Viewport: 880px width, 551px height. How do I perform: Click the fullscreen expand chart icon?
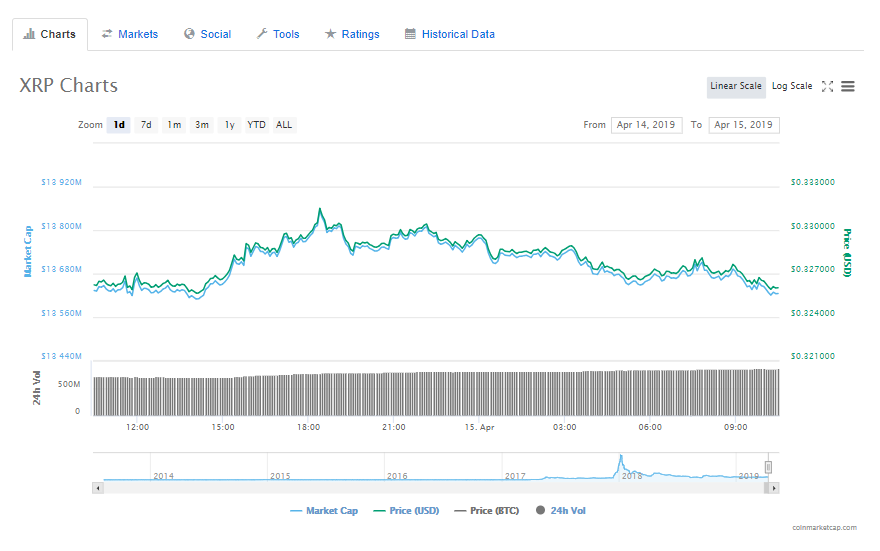click(x=827, y=86)
